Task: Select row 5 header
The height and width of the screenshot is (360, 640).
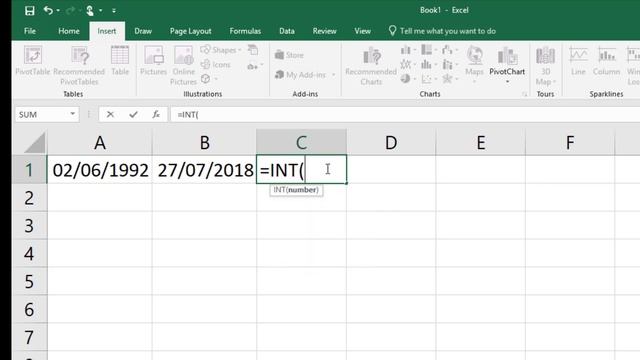Action: [29, 282]
